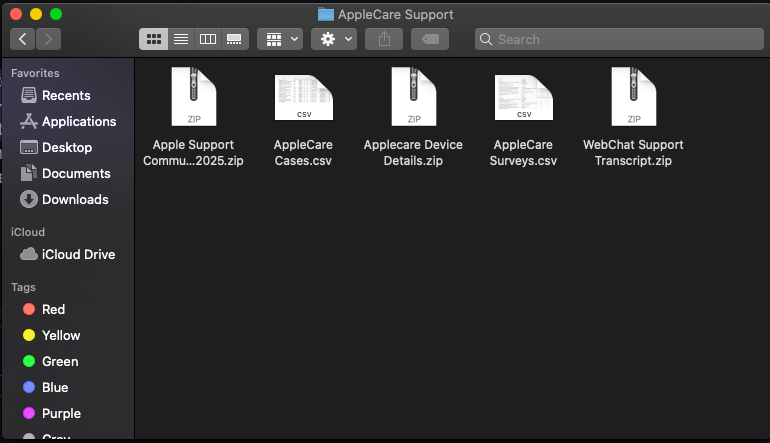
Task: Select the WebChat Support Transcript.zip file icon
Action: click(x=633, y=97)
